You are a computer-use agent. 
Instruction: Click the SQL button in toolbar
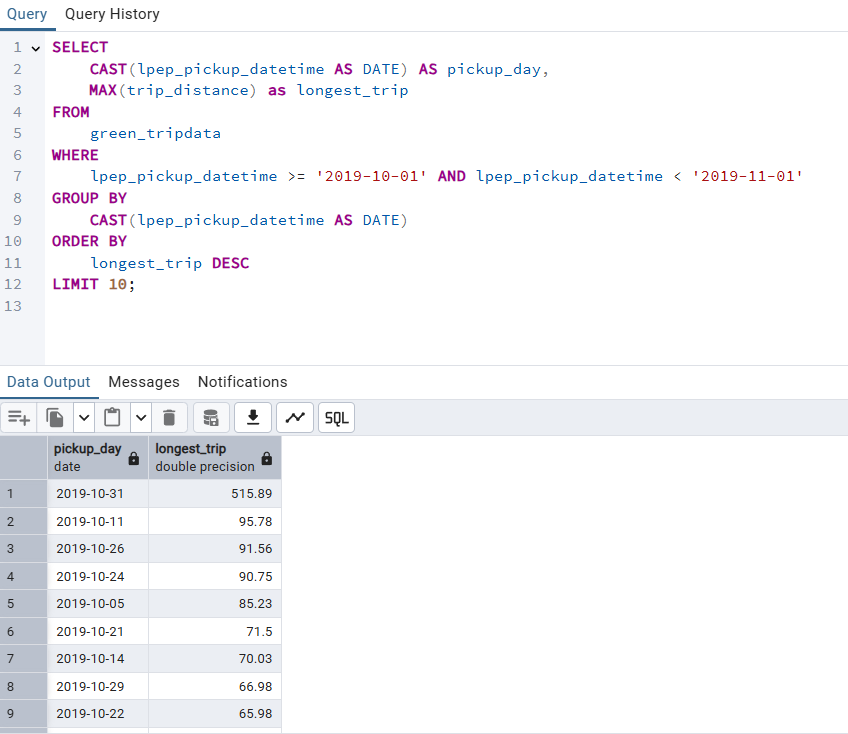coord(336,418)
